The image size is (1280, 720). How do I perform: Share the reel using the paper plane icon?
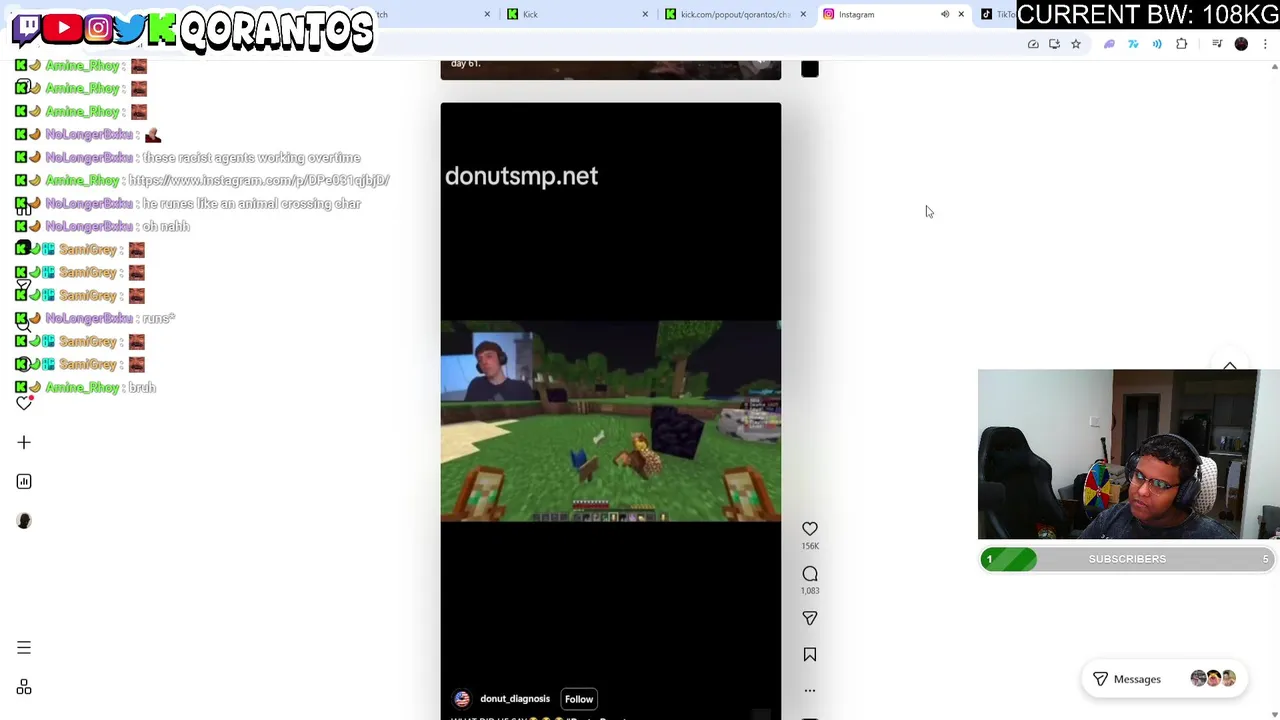point(810,618)
